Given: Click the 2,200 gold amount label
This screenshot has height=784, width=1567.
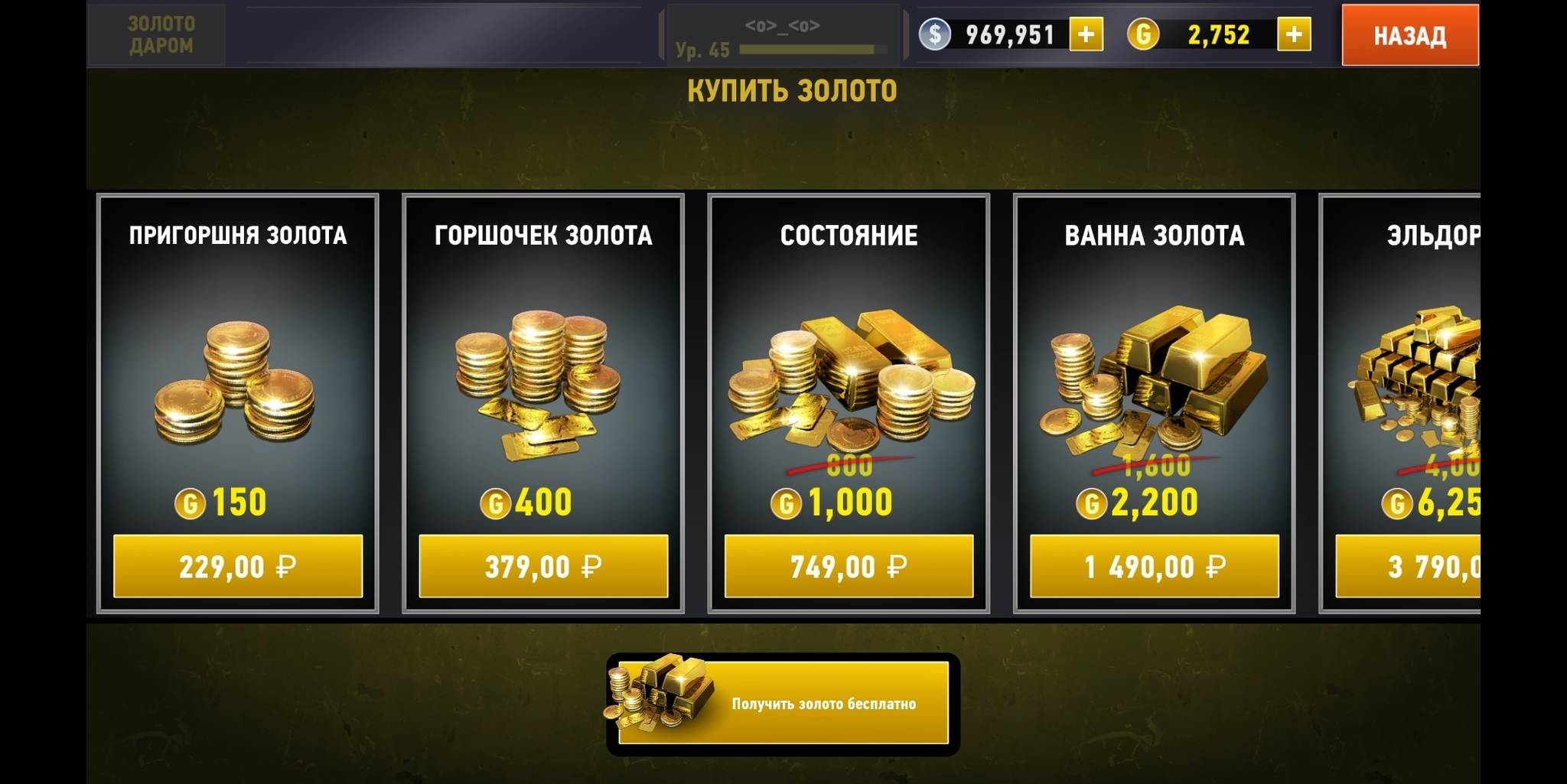Looking at the screenshot, I should click(x=1154, y=503).
